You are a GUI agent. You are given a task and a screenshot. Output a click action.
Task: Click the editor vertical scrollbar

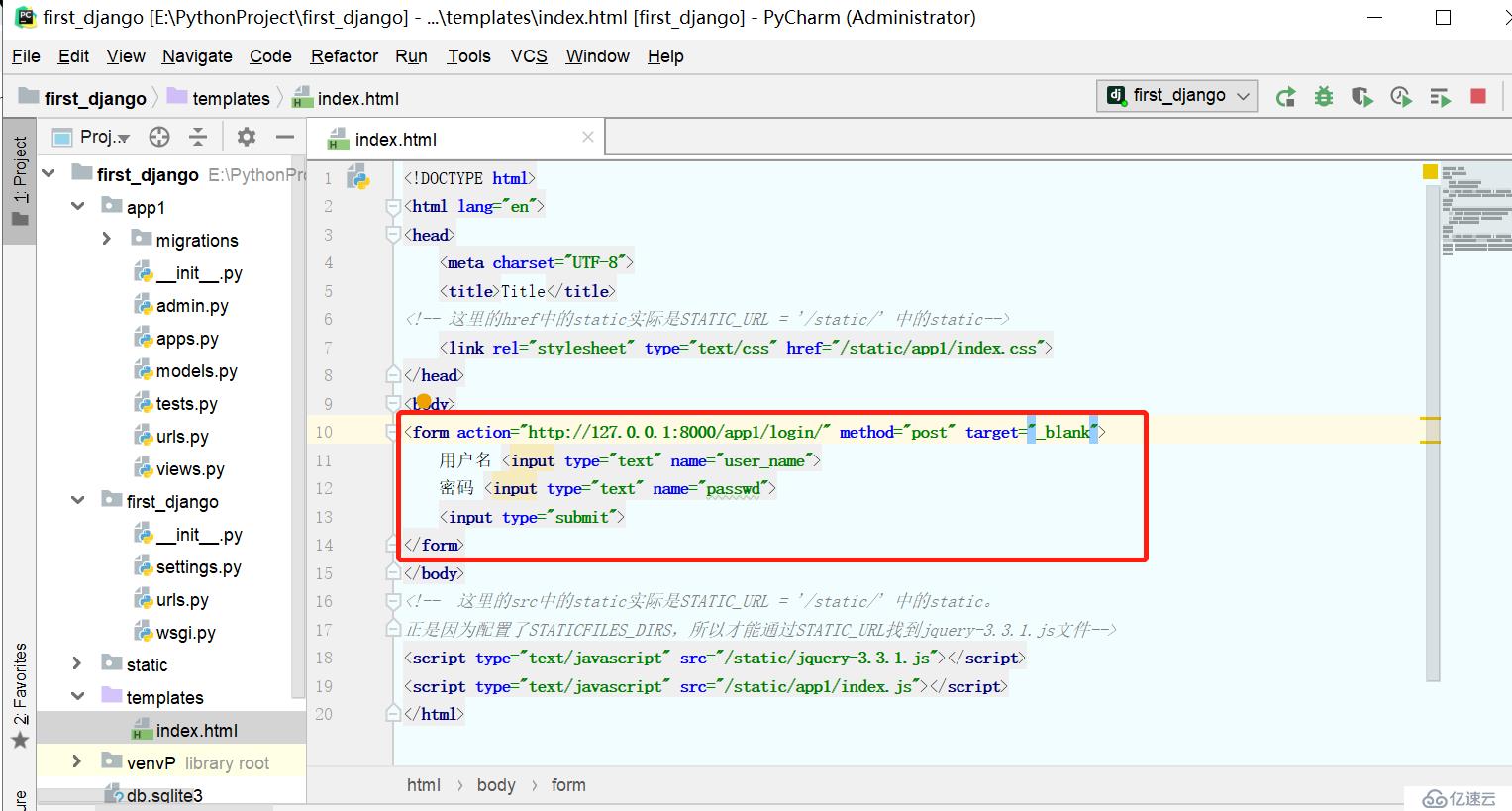tap(1433, 436)
